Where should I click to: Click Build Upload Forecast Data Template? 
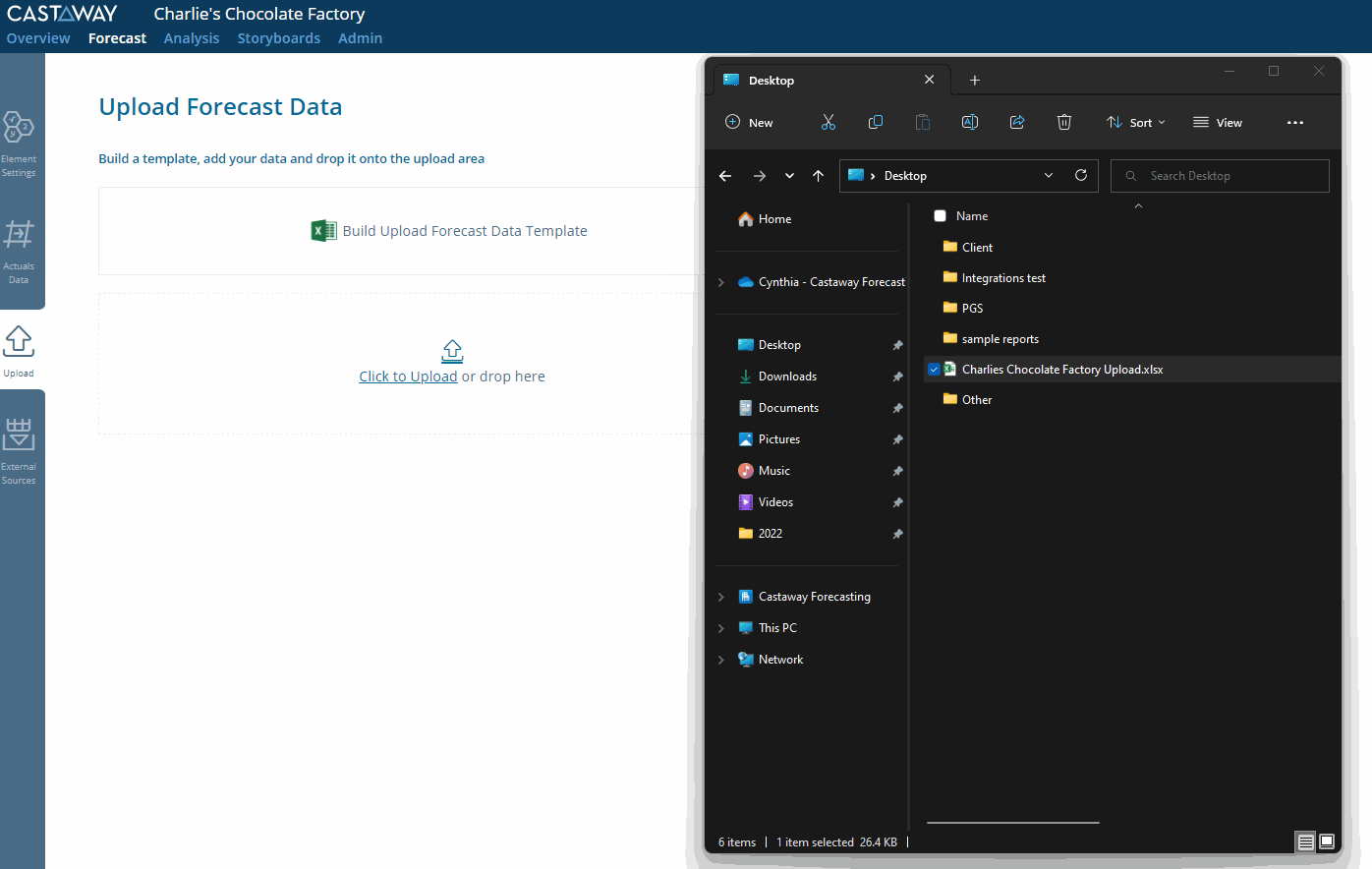coord(465,231)
